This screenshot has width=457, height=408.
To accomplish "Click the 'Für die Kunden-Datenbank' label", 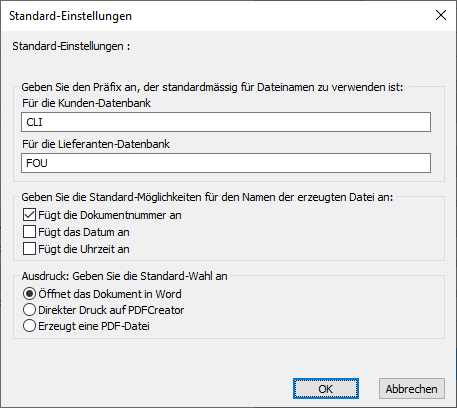I will [x=86, y=103].
